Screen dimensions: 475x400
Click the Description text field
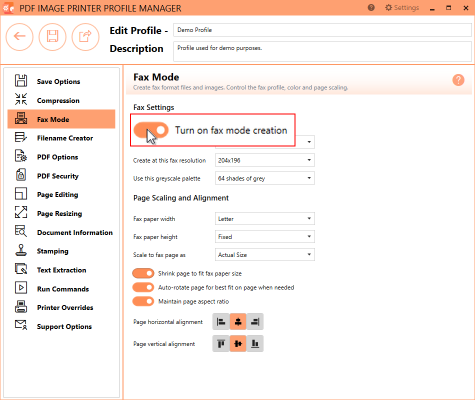point(322,51)
